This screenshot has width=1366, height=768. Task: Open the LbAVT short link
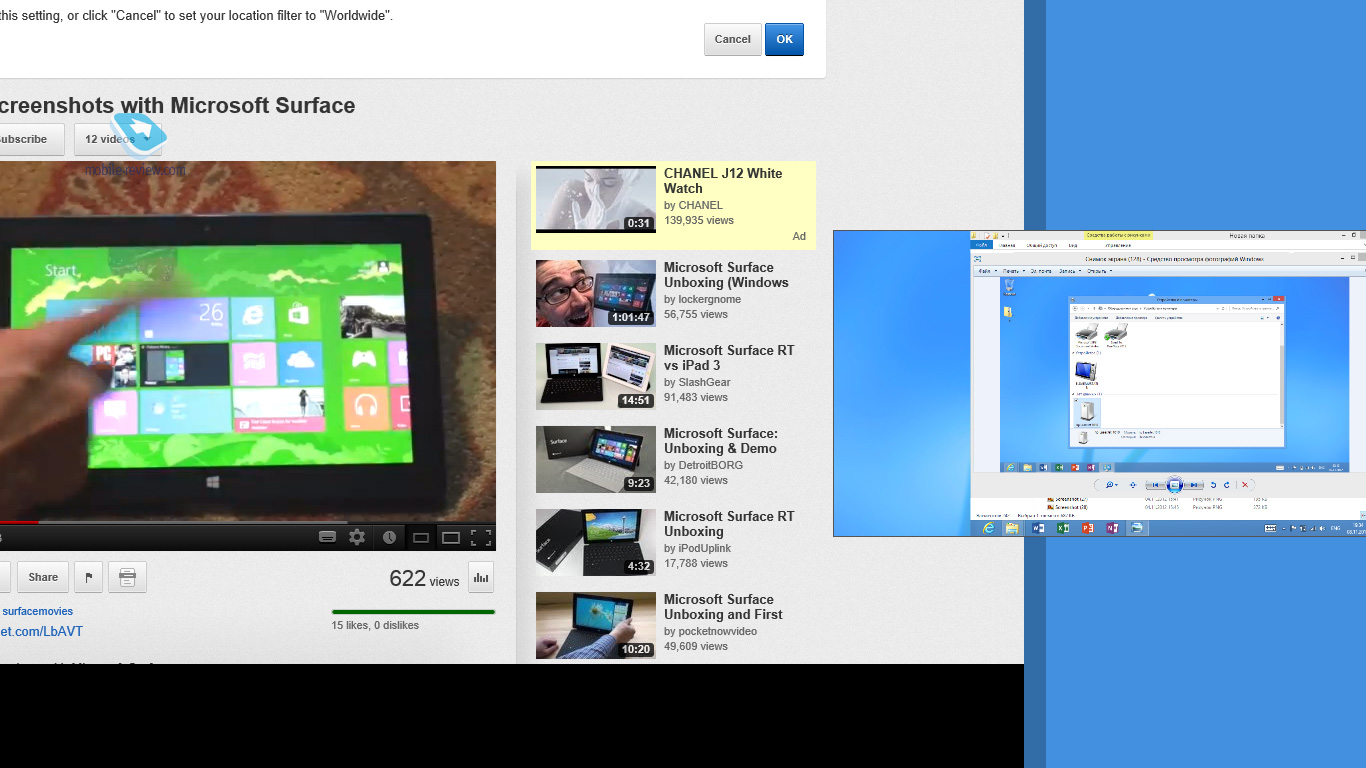point(41,631)
